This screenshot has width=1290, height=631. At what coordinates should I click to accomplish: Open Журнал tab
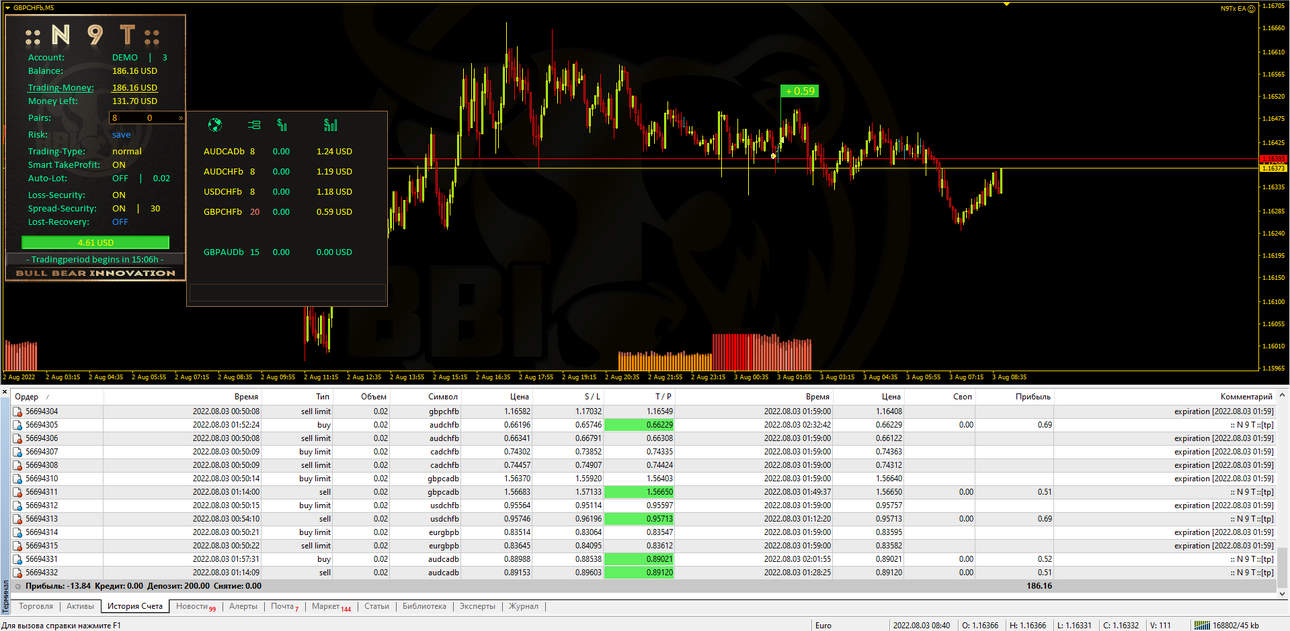(x=523, y=606)
